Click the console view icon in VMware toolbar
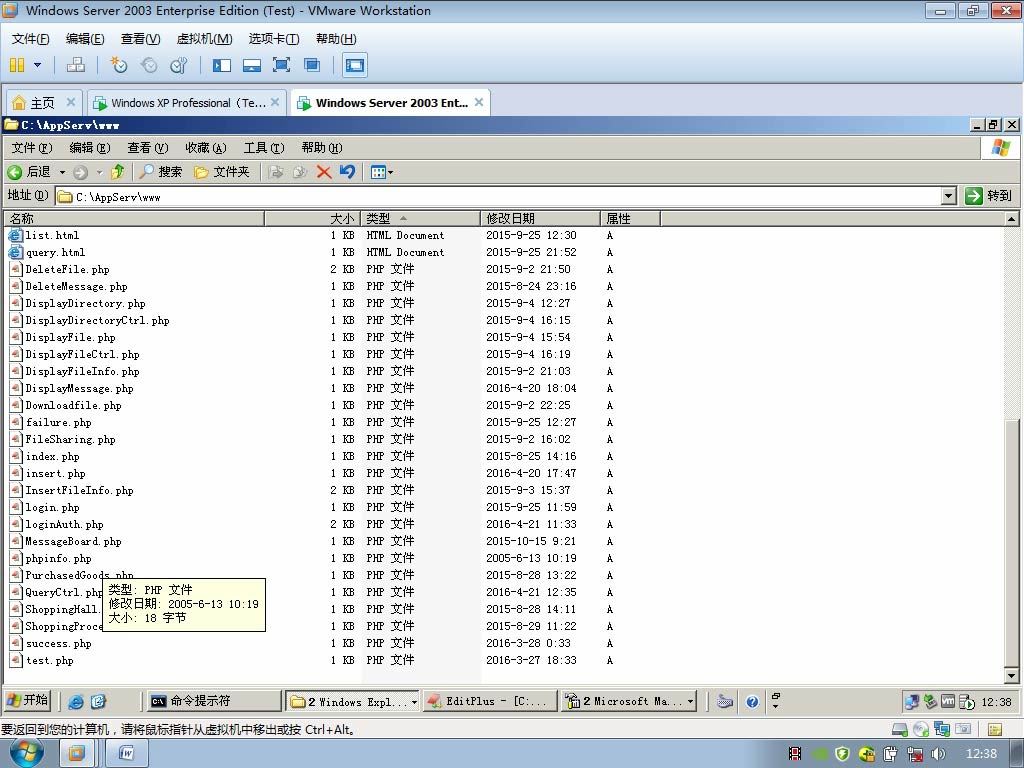Image resolution: width=1024 pixels, height=768 pixels. tap(355, 65)
